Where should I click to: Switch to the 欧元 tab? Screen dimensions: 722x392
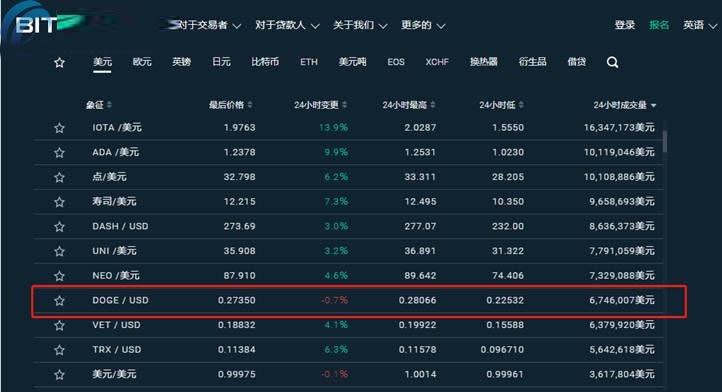click(x=142, y=62)
